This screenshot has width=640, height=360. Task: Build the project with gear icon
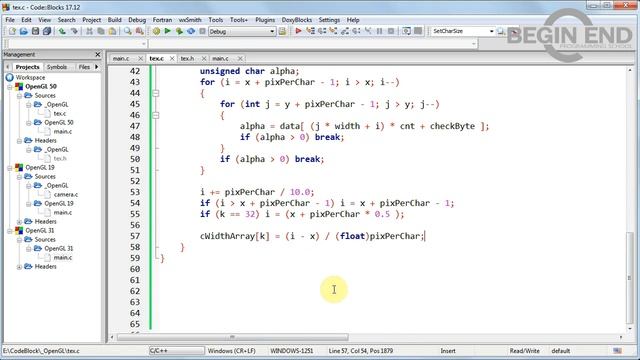[156, 31]
